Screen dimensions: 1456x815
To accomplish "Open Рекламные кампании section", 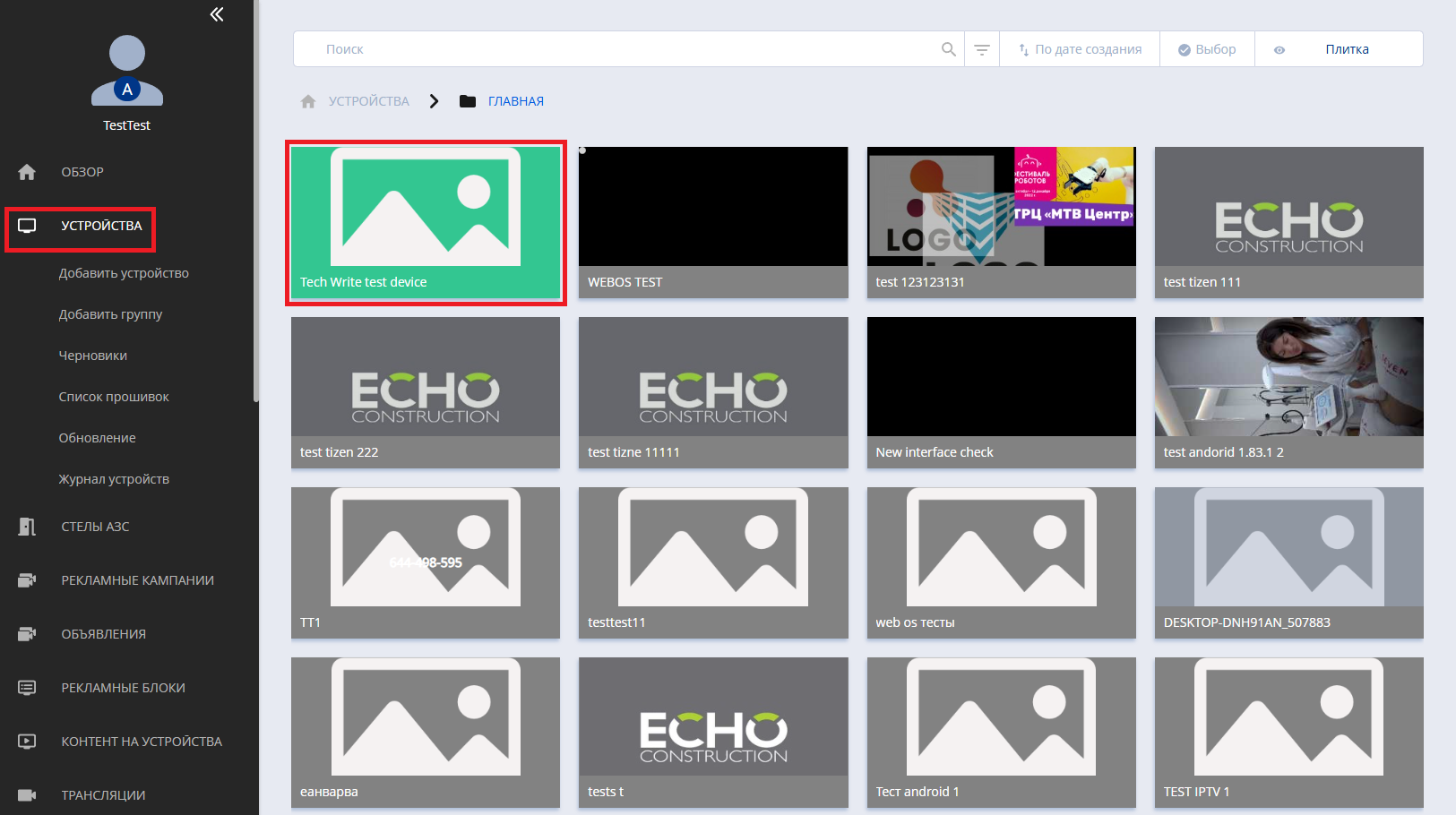I will [137, 580].
